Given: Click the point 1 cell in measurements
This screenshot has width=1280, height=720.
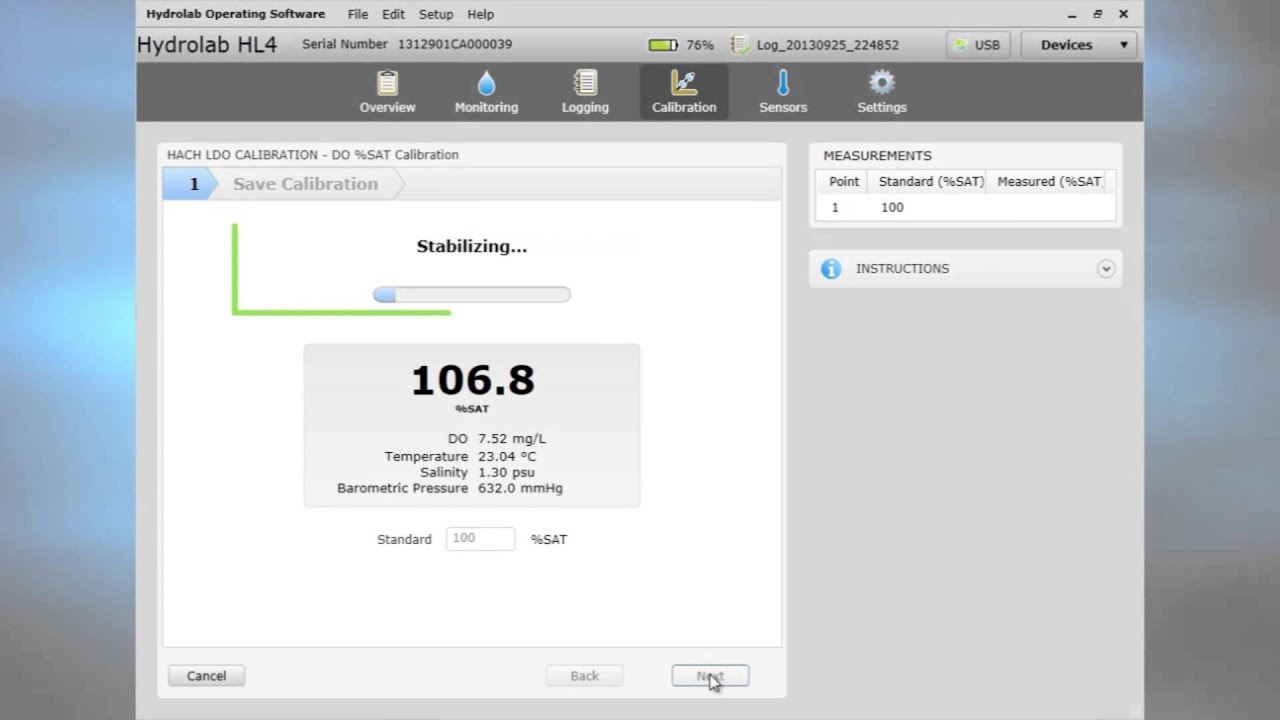Looking at the screenshot, I should [835, 208].
